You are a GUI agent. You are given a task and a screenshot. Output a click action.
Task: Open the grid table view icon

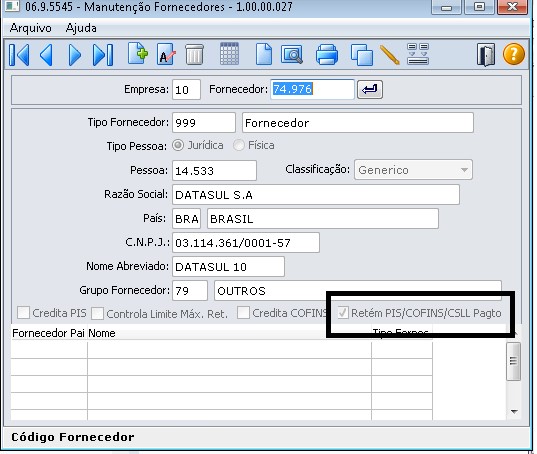coord(229,54)
